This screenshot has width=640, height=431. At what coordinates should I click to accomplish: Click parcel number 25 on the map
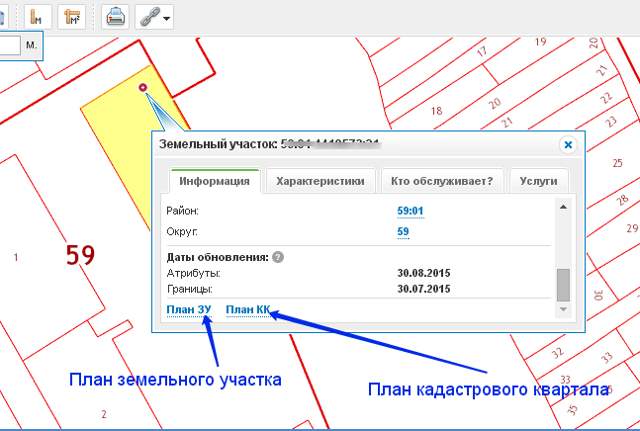617,163
